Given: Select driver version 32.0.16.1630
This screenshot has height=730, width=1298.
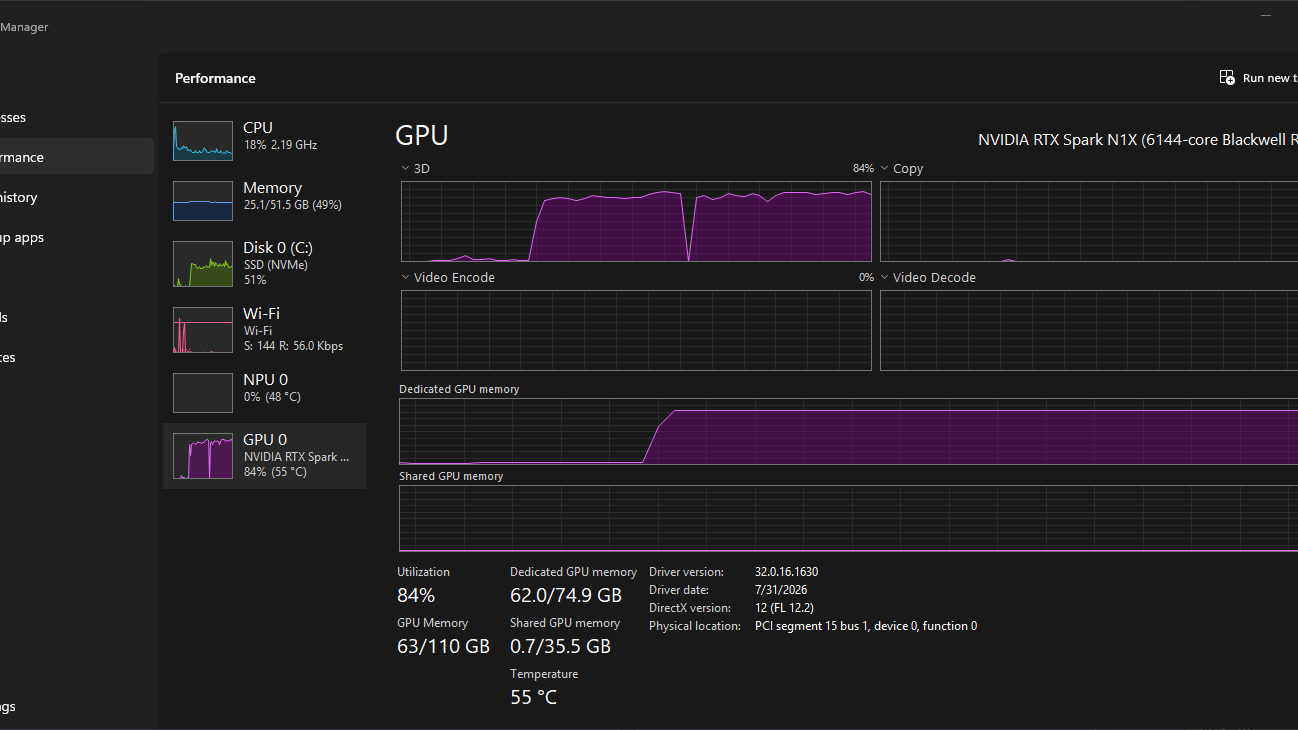Looking at the screenshot, I should 786,572.
